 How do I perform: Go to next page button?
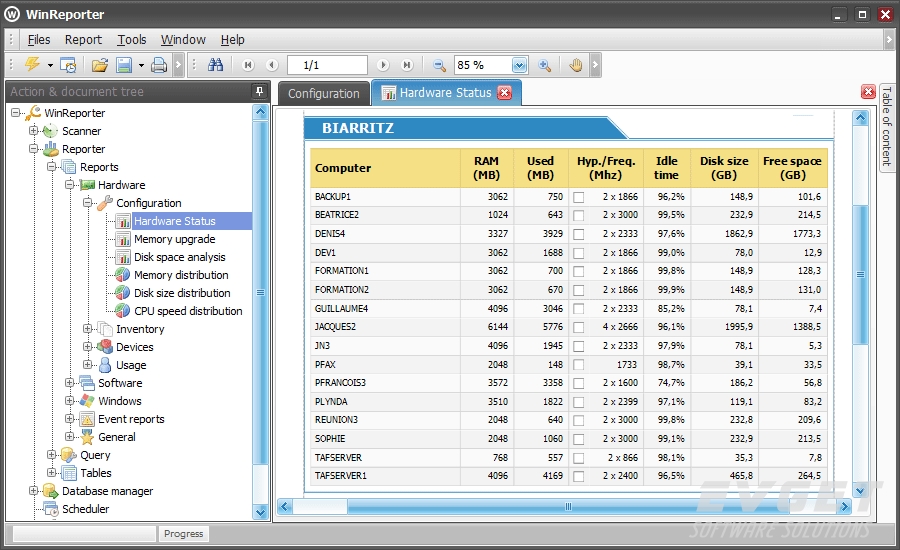383,65
